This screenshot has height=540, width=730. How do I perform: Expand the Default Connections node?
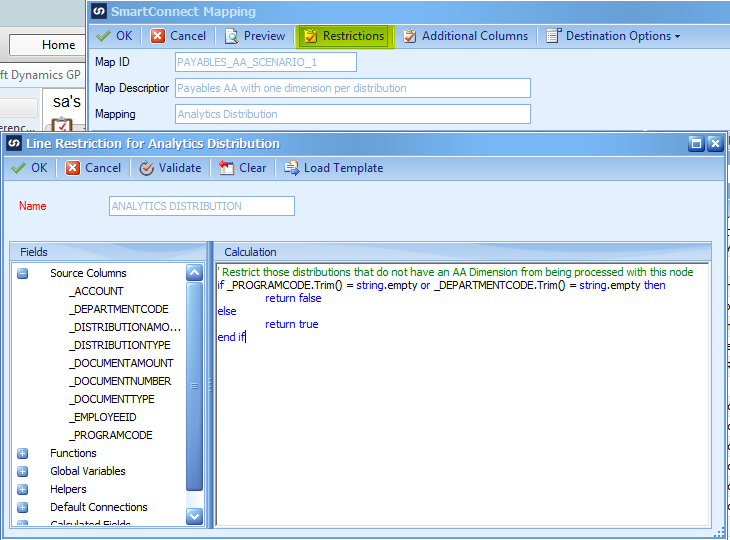[x=22, y=507]
